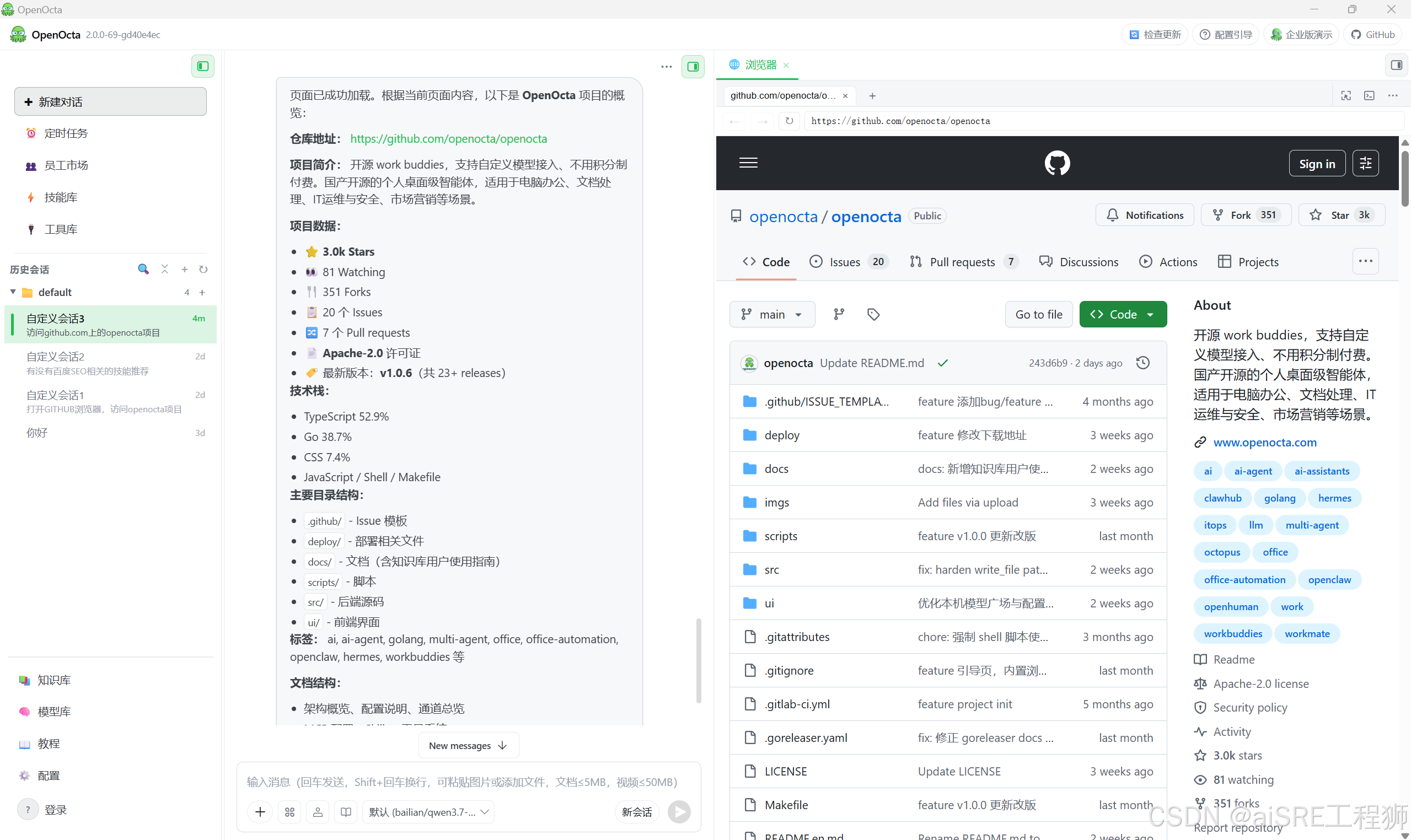
Task: Open the green Code dropdown
Action: click(1123, 314)
